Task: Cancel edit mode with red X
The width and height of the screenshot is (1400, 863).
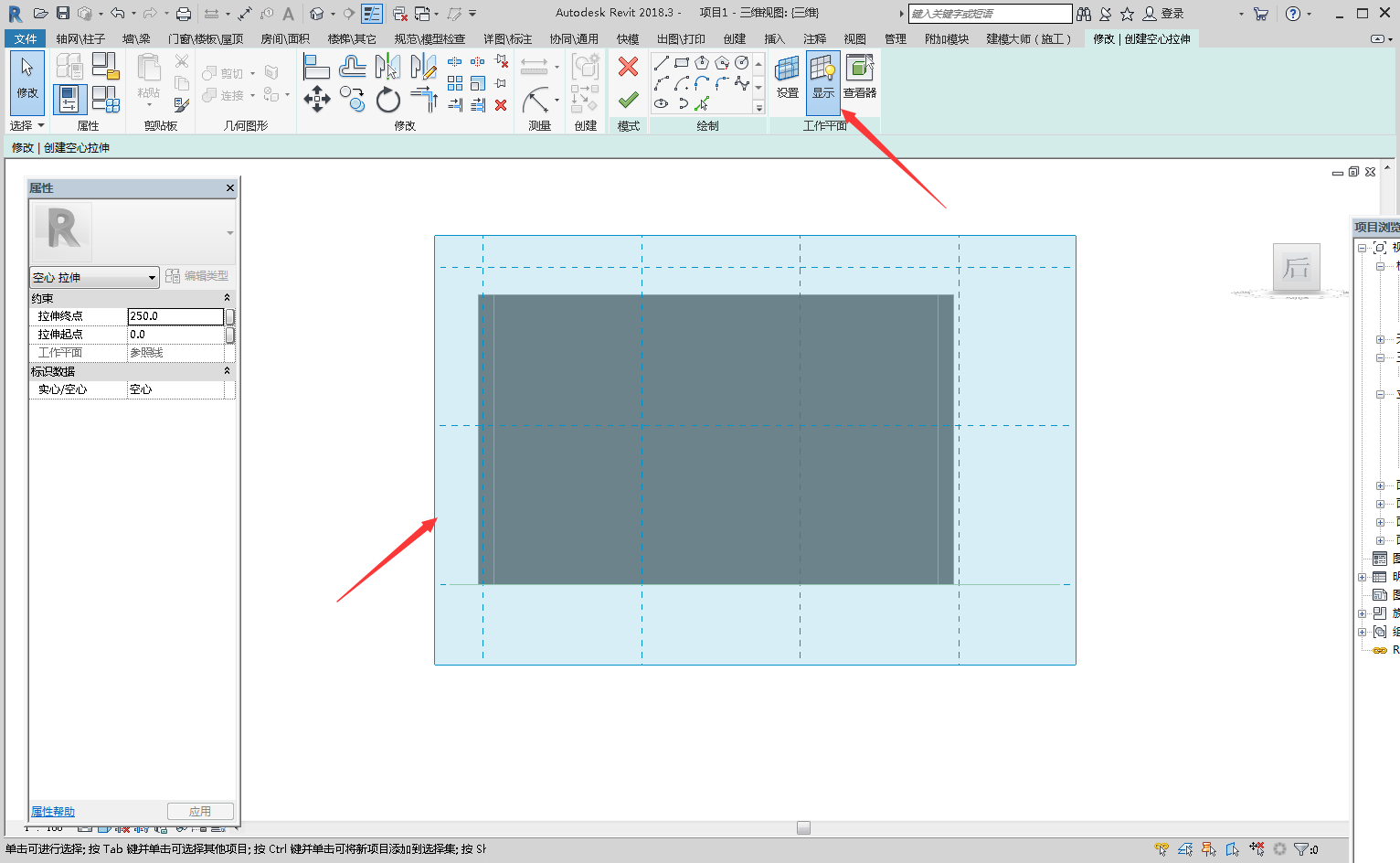Action: (x=628, y=67)
